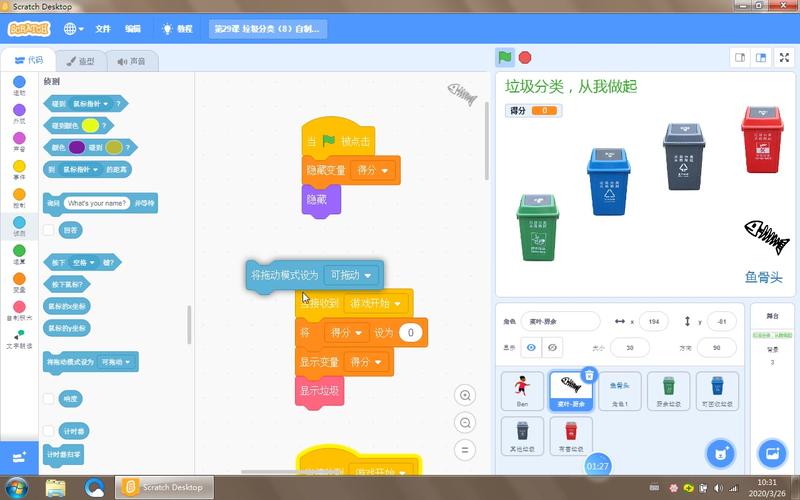
Task: Switch to small stage layout
Action: (740, 58)
